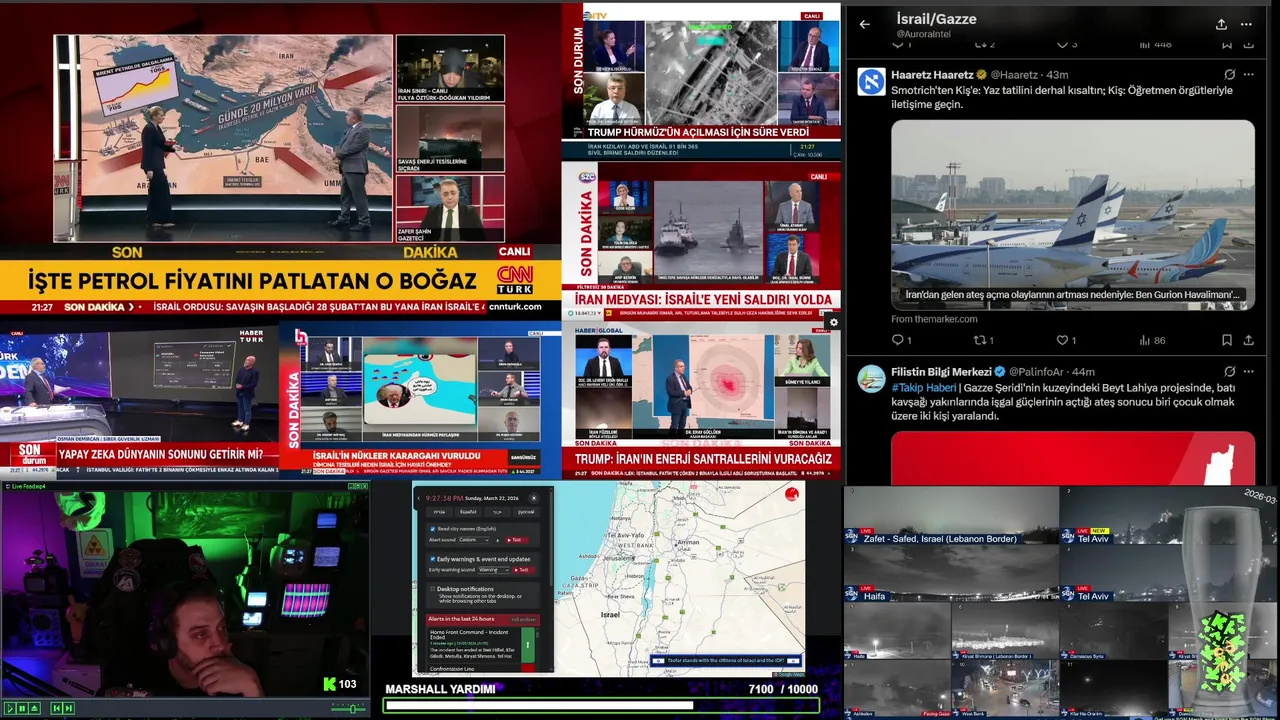
Task: Reply to the Haaretz post
Action: coord(898,340)
